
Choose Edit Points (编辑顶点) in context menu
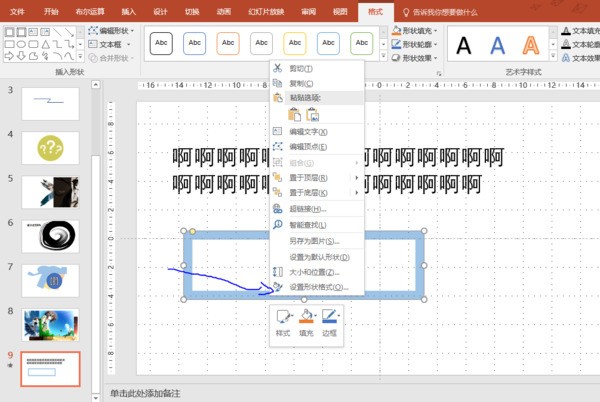tap(308, 147)
